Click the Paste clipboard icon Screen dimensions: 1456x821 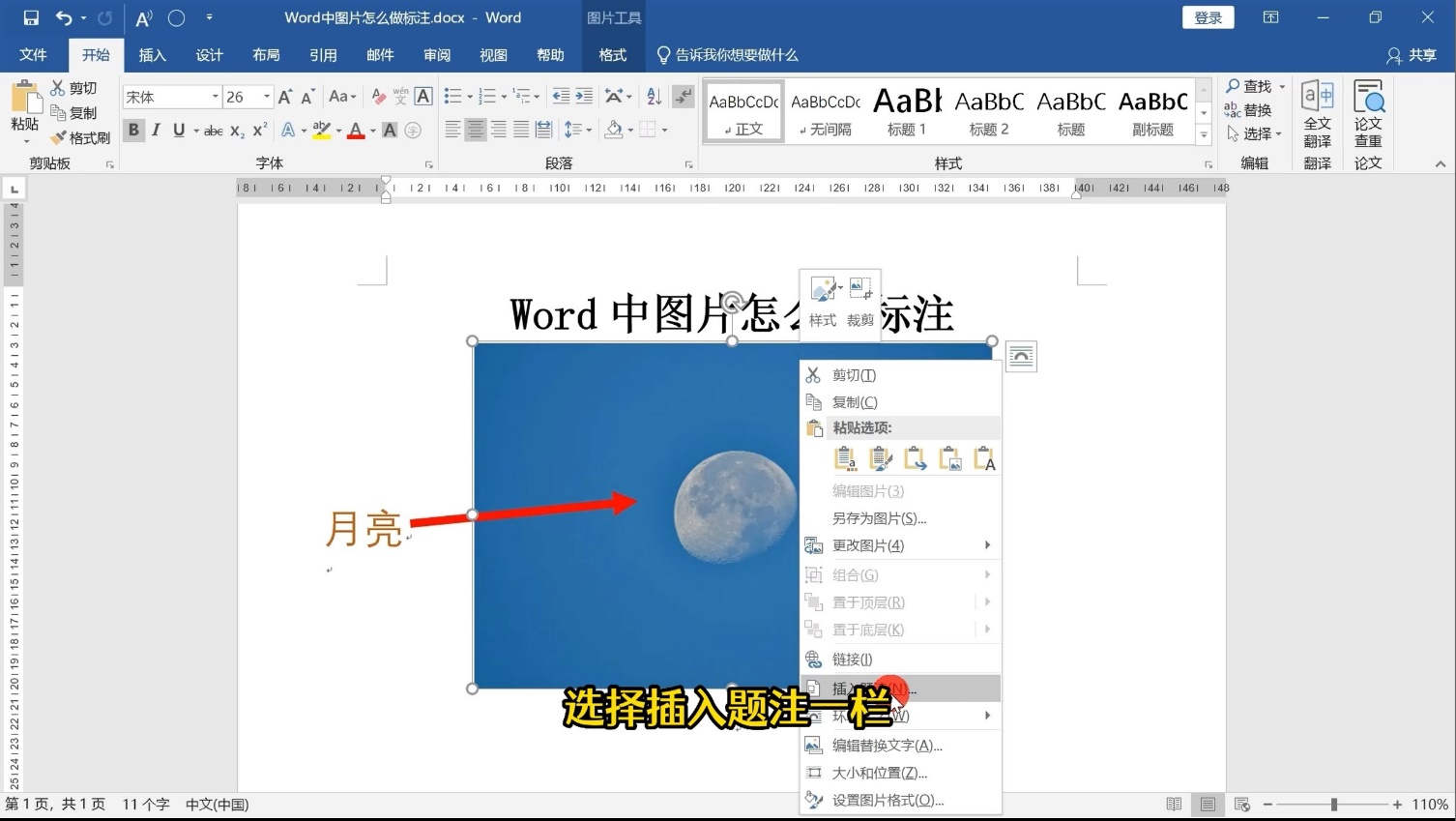(25, 99)
